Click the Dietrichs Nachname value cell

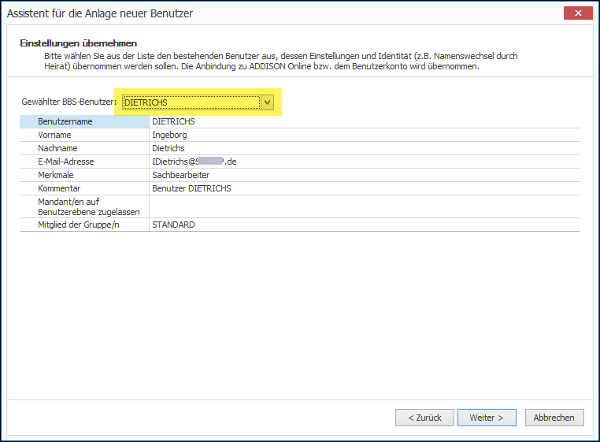[365, 148]
